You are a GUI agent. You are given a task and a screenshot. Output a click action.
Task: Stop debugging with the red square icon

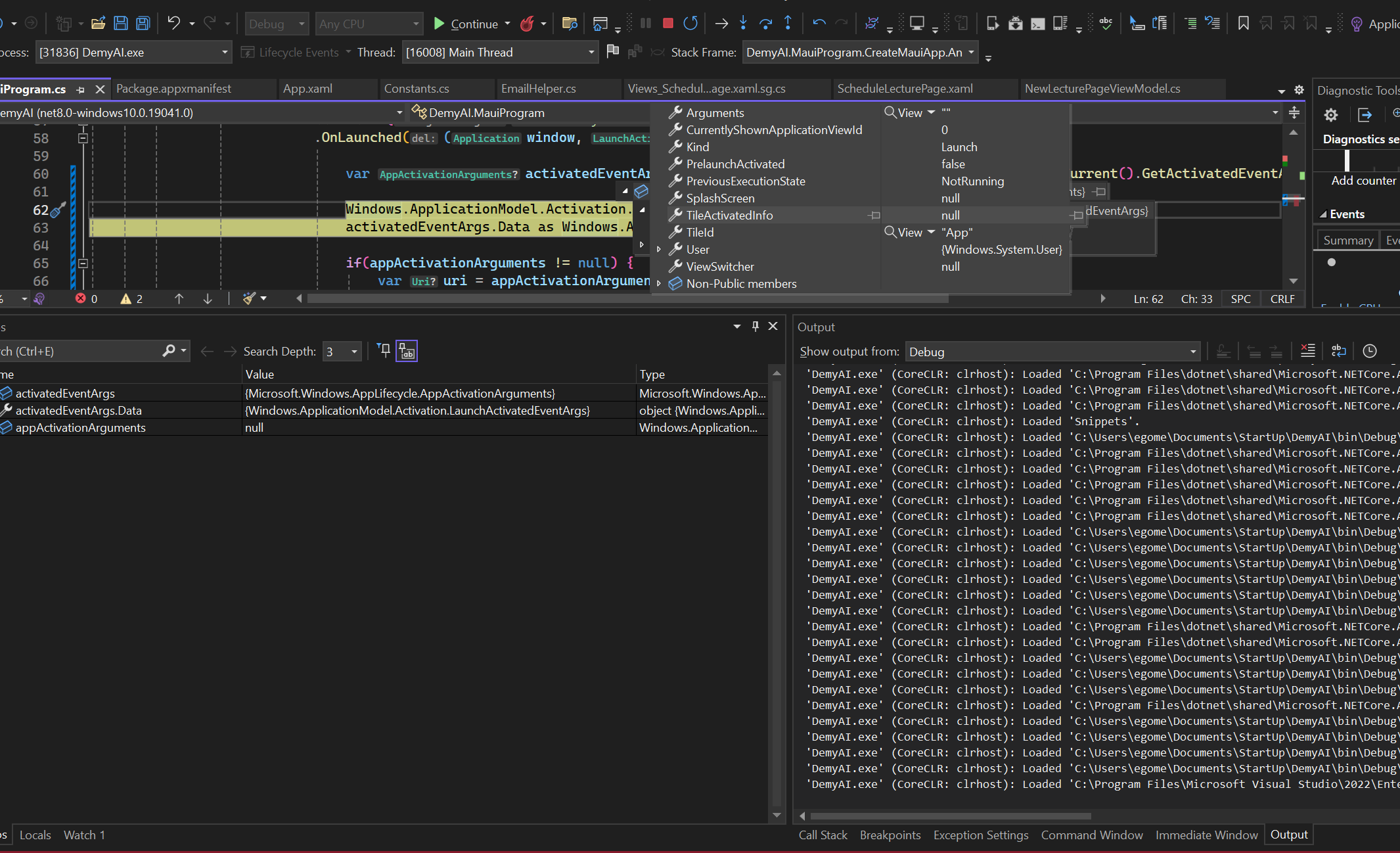pyautogui.click(x=668, y=24)
